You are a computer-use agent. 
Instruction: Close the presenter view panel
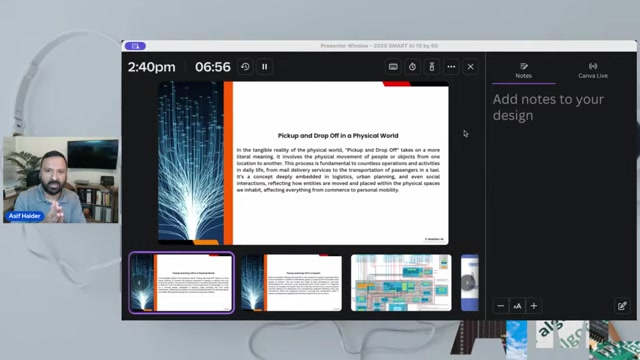471,67
